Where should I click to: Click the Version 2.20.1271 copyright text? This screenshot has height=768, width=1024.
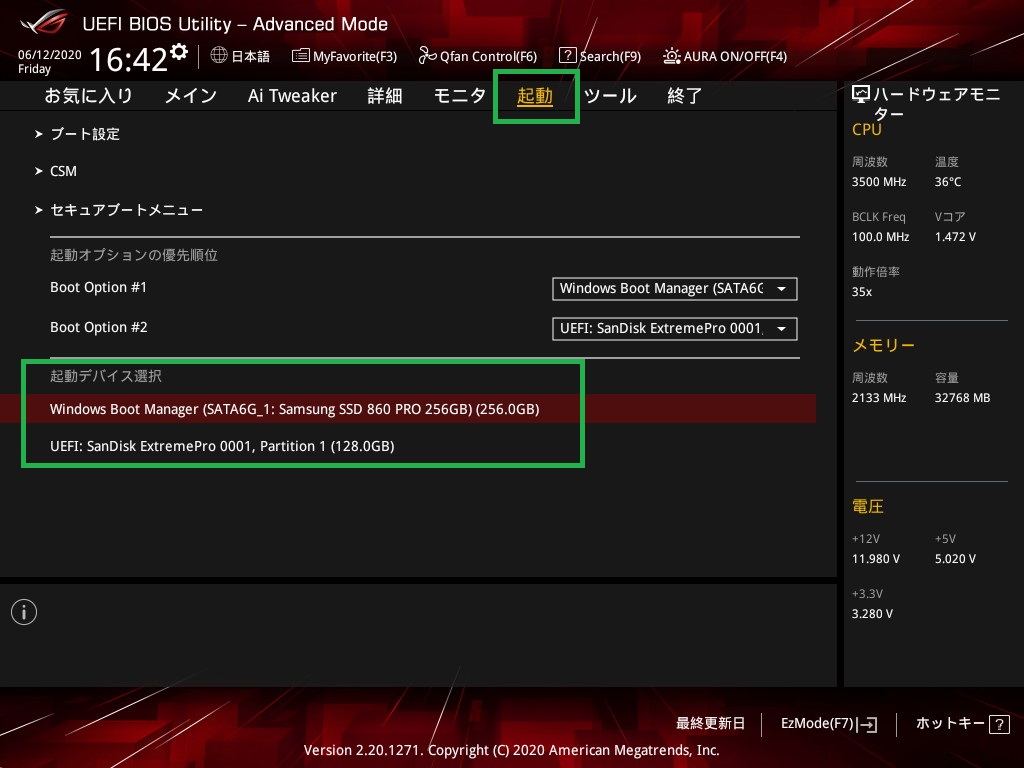(511, 750)
